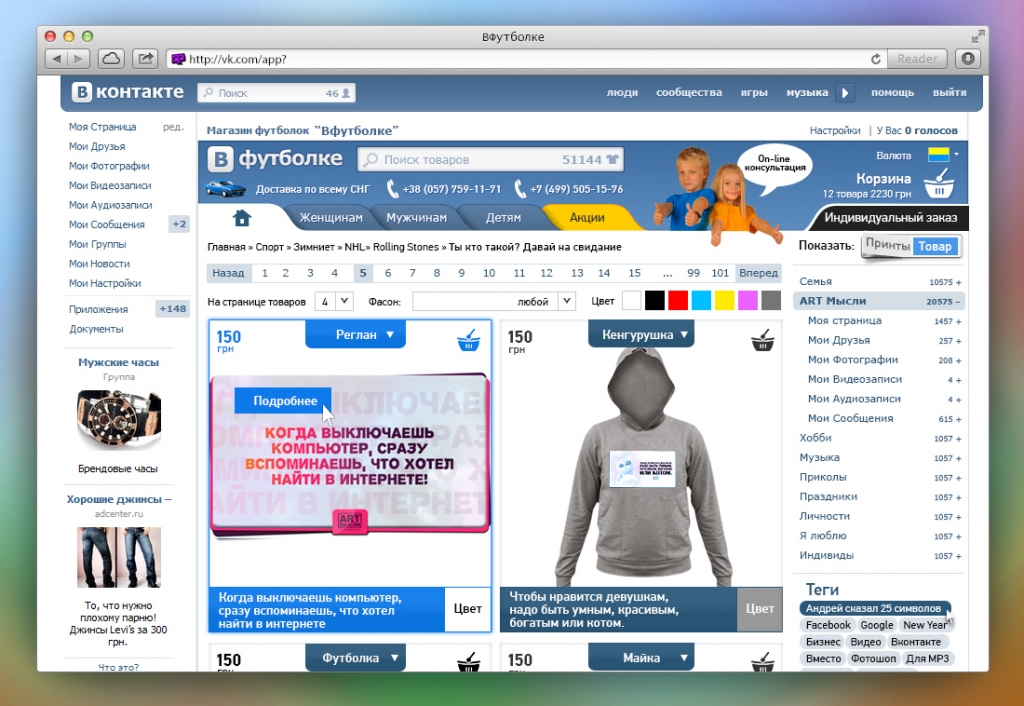1024x706 pixels.
Task: Open the Футболка product type dropdown
Action: [x=355, y=657]
